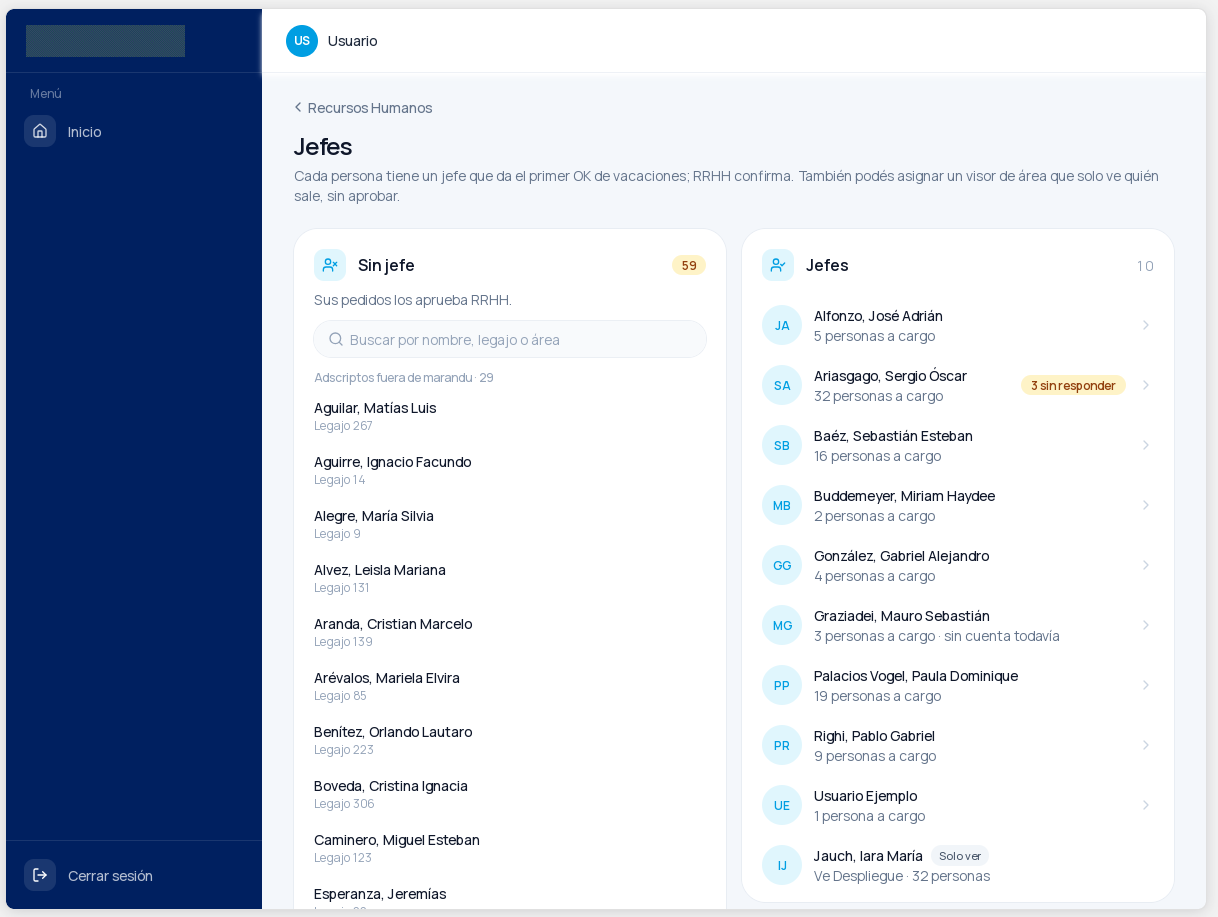The height and width of the screenshot is (917, 1218).
Task: Click the SB avatar for Baéz
Action: click(782, 445)
